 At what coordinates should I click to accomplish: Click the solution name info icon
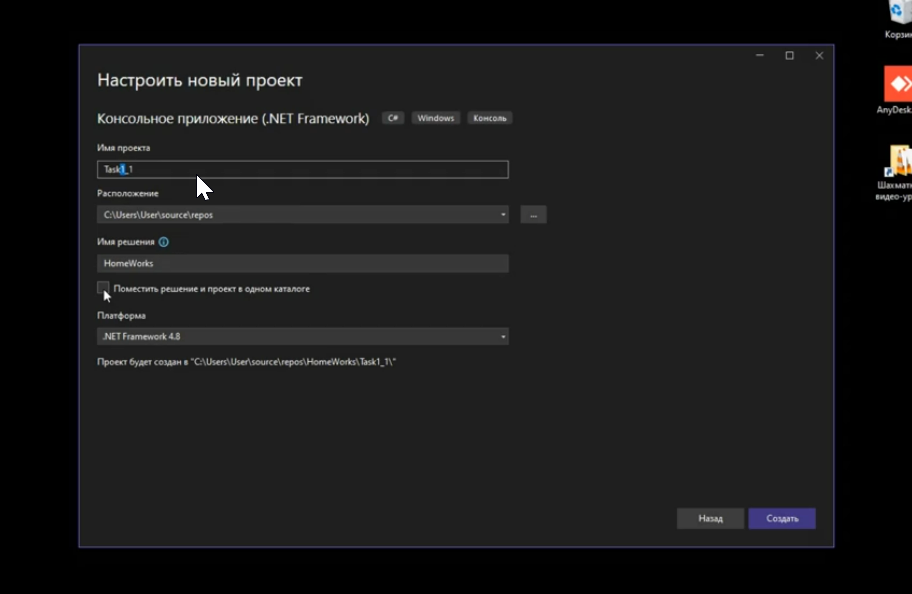coord(163,242)
